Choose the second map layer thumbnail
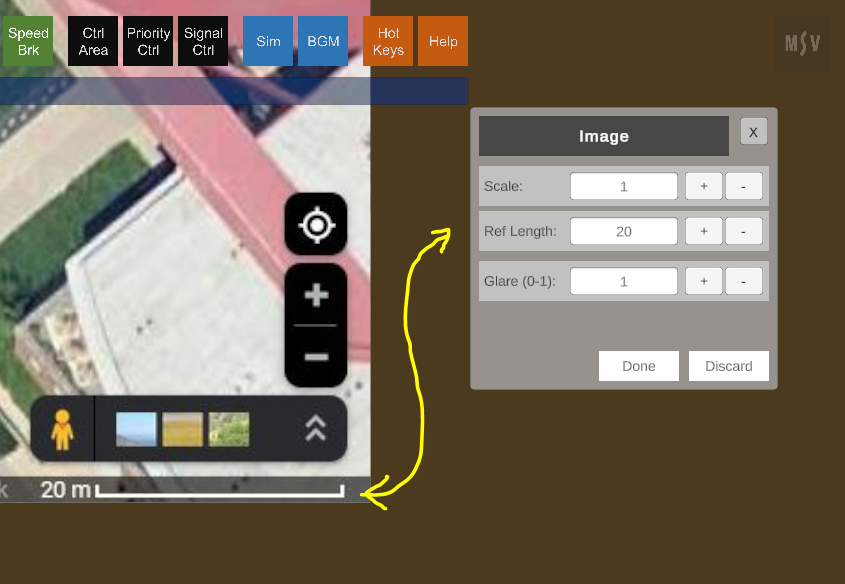Viewport: 845px width, 584px height. 183,430
